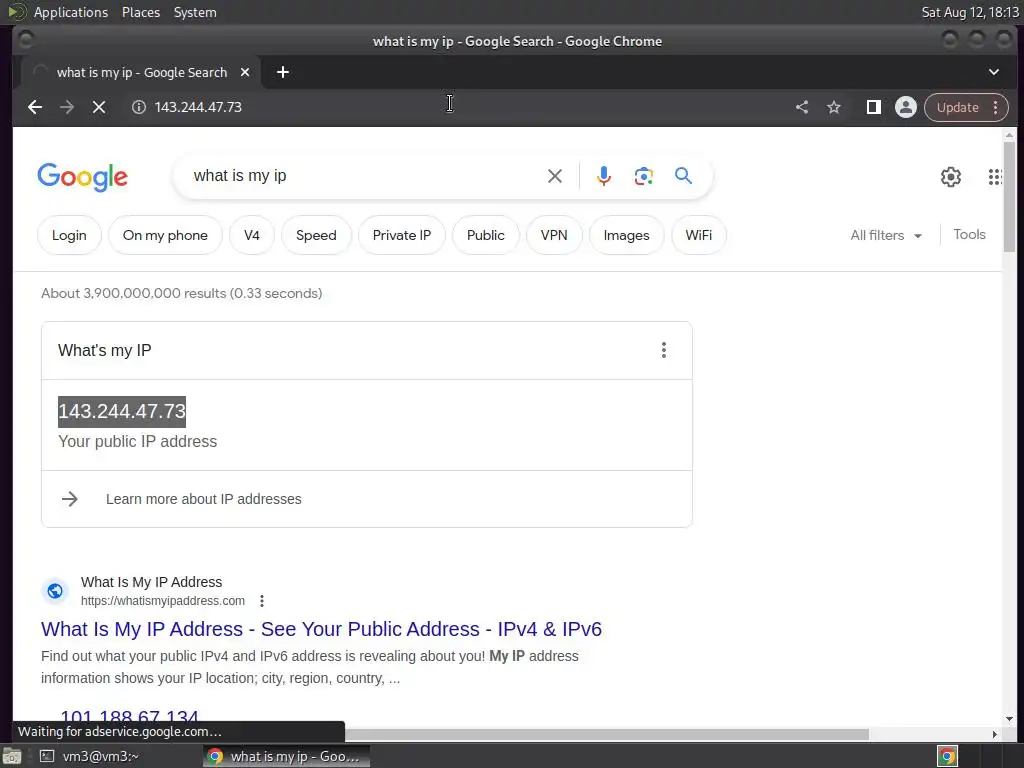Click the 'Your public IP address' label
Viewport: 1024px width, 768px height.
tap(137, 441)
